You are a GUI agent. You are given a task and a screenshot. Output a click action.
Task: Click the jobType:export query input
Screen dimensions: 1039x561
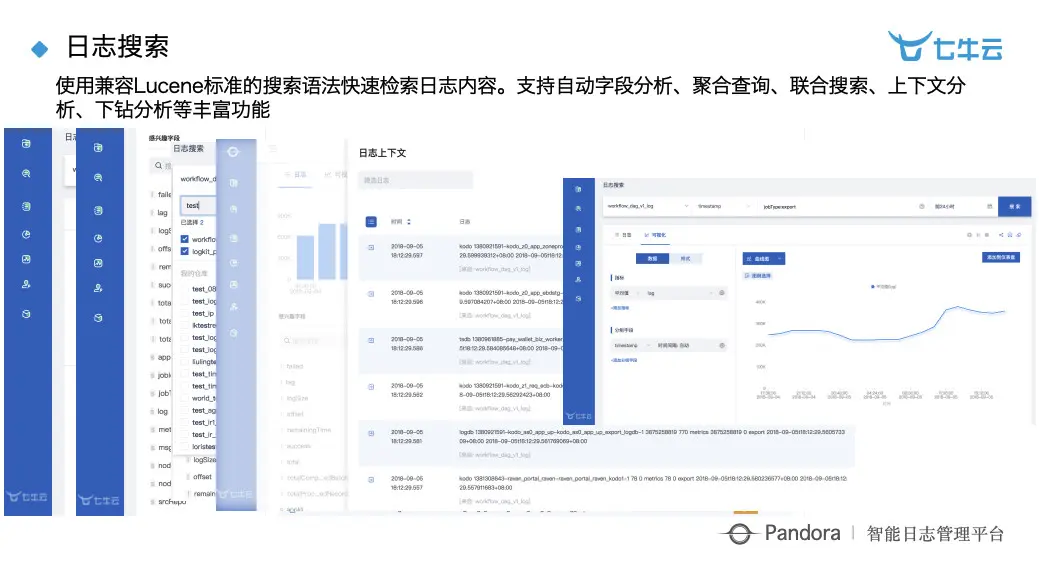click(x=836, y=207)
